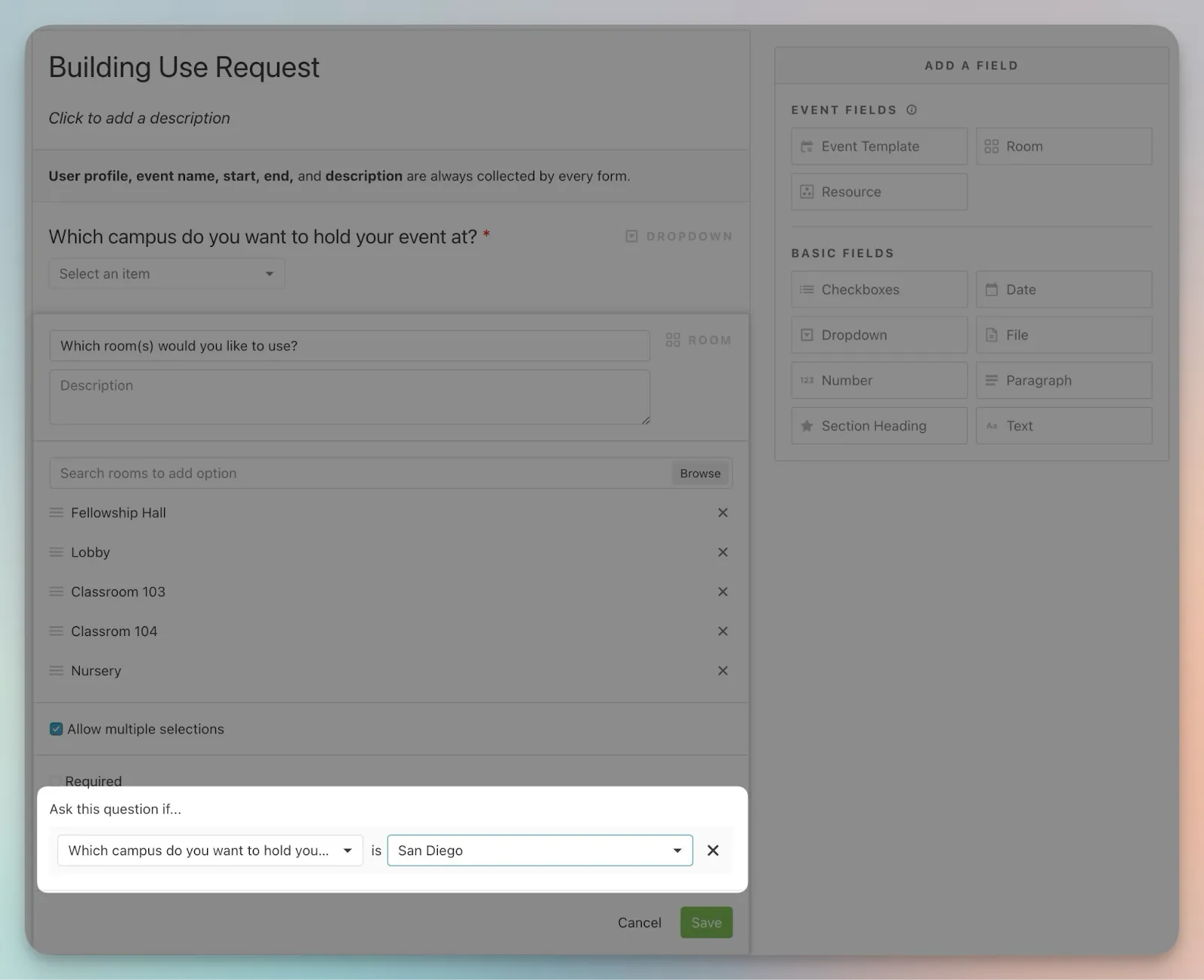Screen dimensions: 1204x980
Task: Add a Checkboxes basic field
Action: pos(878,290)
